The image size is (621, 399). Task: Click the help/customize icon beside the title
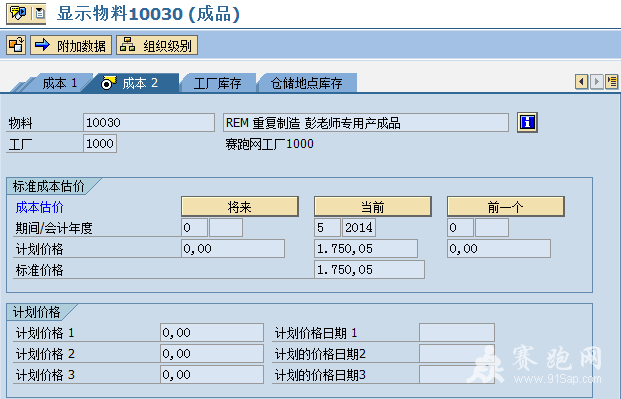(x=17, y=13)
